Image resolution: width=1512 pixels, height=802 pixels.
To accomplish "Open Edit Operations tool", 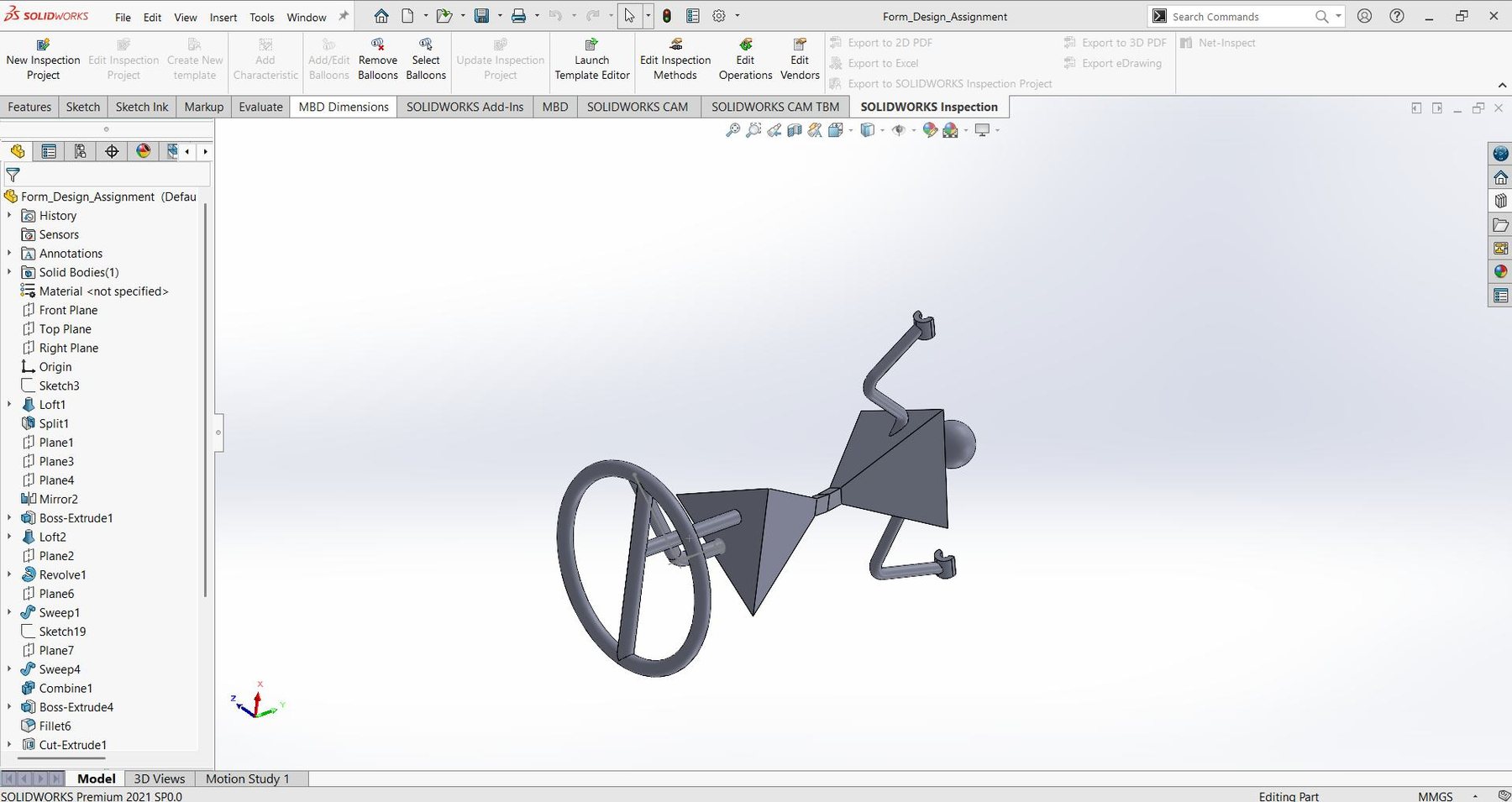I will [745, 60].
